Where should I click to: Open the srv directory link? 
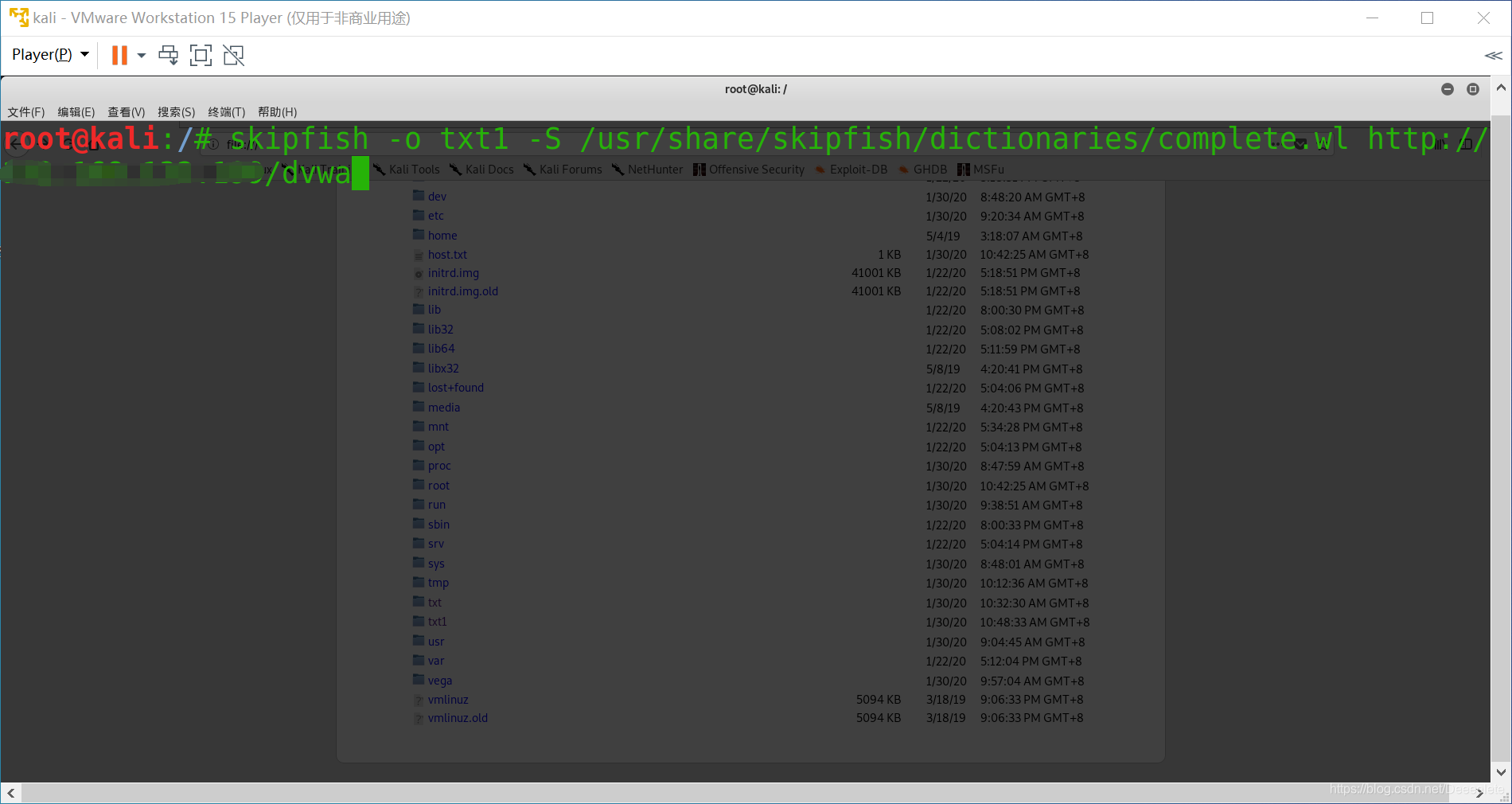click(436, 544)
